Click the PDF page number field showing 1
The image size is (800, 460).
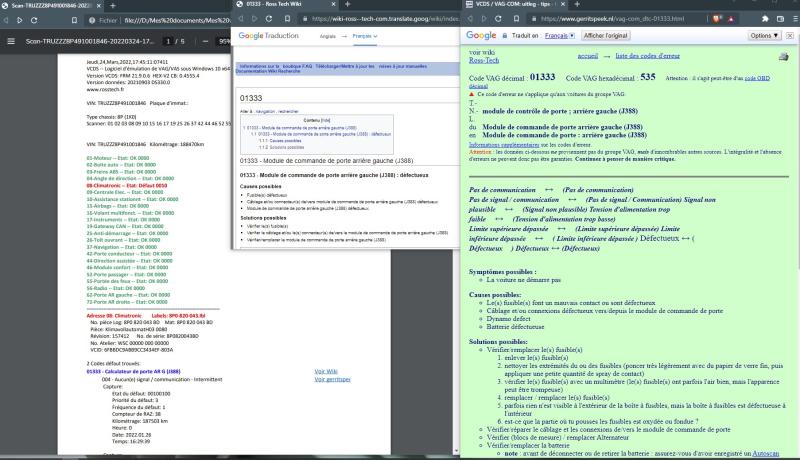coord(167,41)
